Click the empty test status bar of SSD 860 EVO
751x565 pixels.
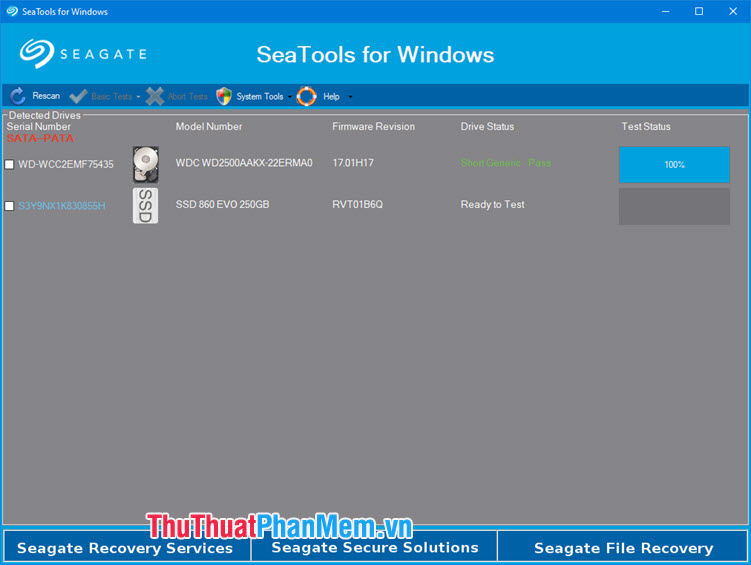point(674,206)
